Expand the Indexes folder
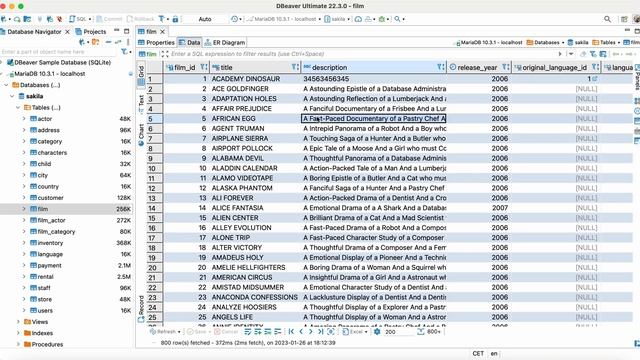 (18, 333)
